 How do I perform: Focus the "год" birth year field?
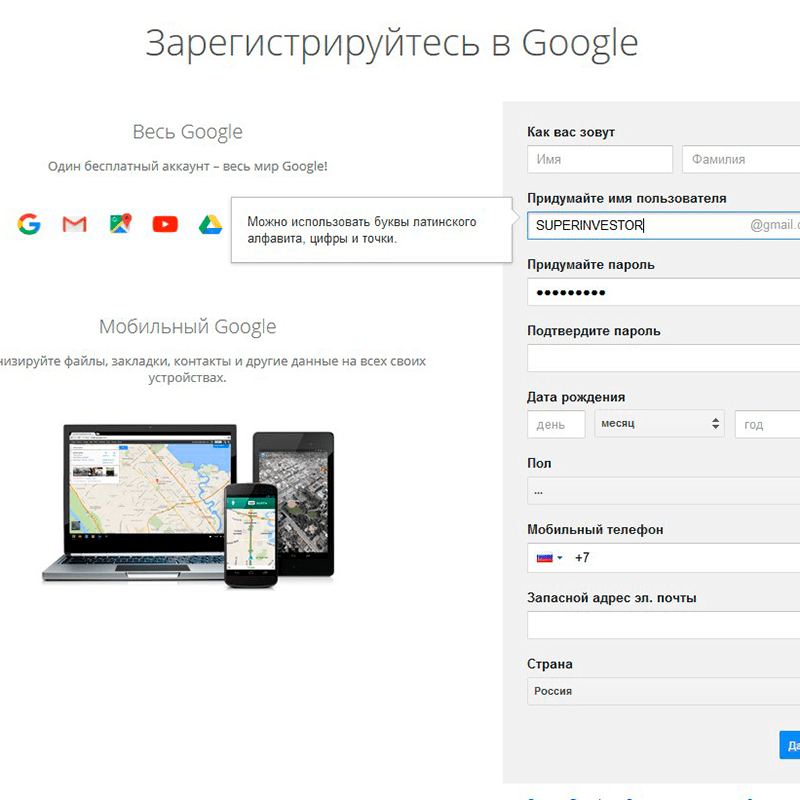(x=767, y=424)
